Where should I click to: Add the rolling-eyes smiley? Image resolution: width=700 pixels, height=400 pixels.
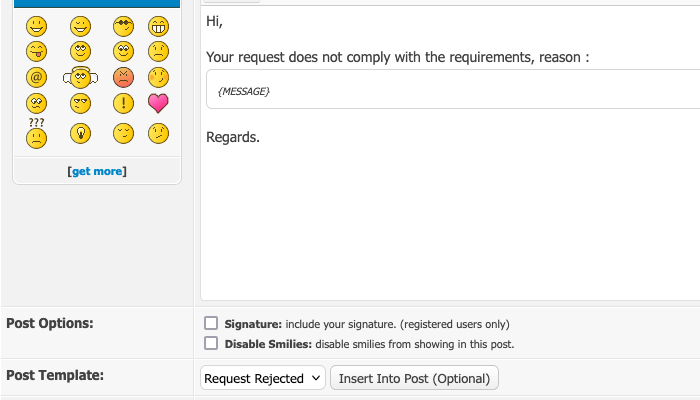click(81, 51)
